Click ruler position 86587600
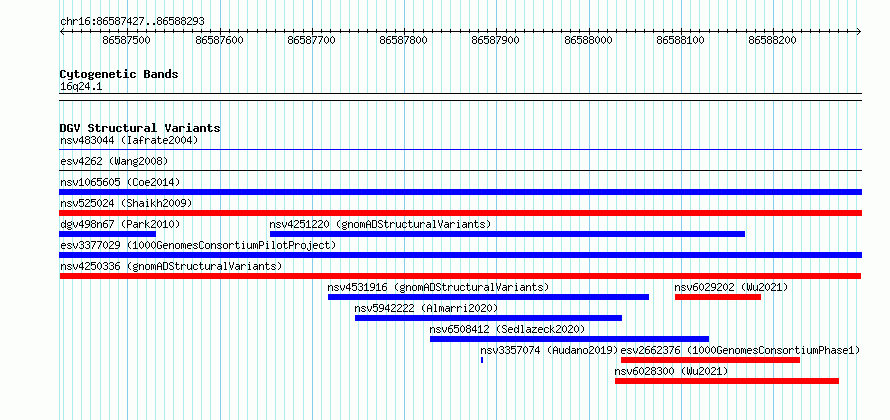 coord(219,40)
